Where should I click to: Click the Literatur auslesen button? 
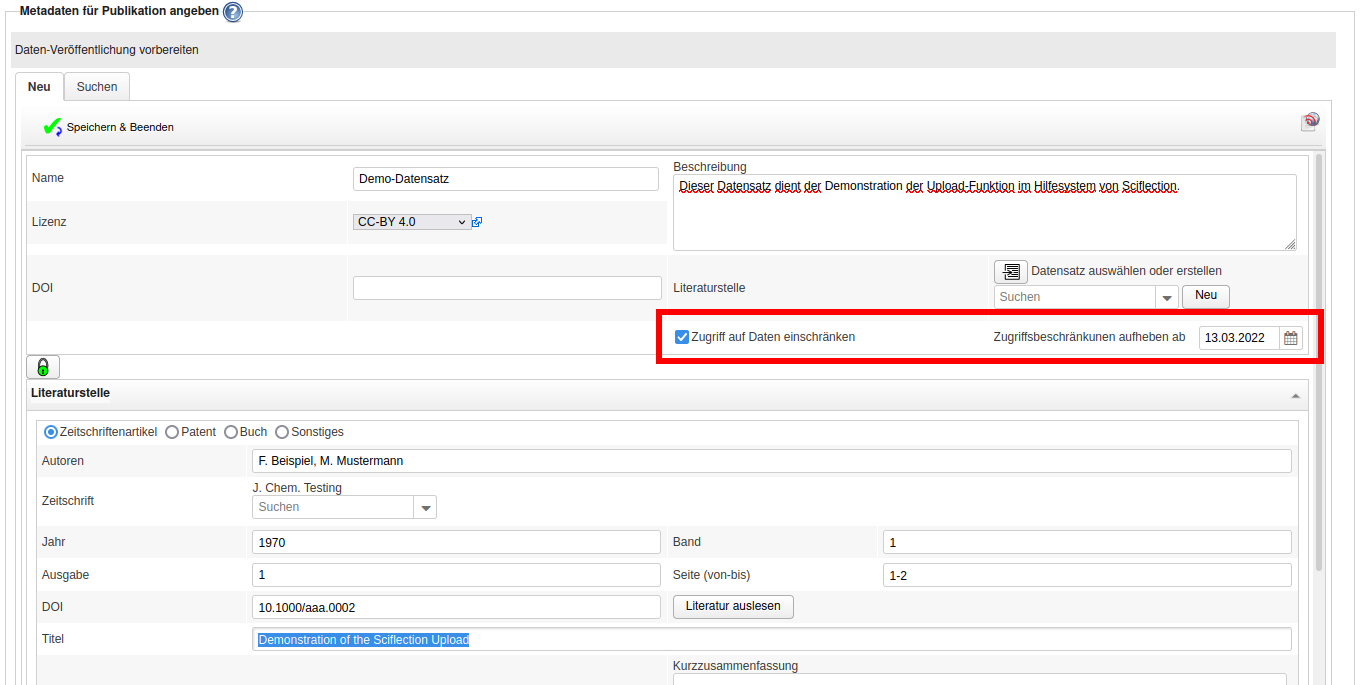[x=733, y=607]
